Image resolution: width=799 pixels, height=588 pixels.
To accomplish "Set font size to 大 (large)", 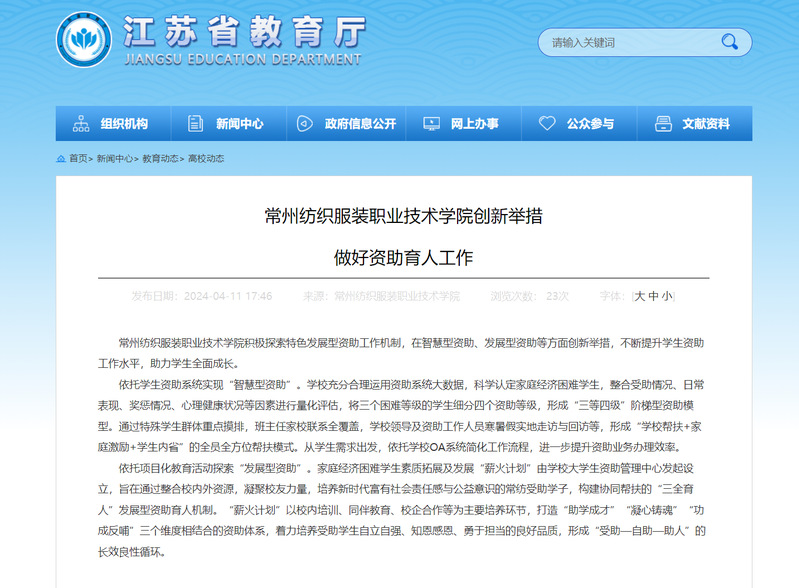I will pos(640,296).
